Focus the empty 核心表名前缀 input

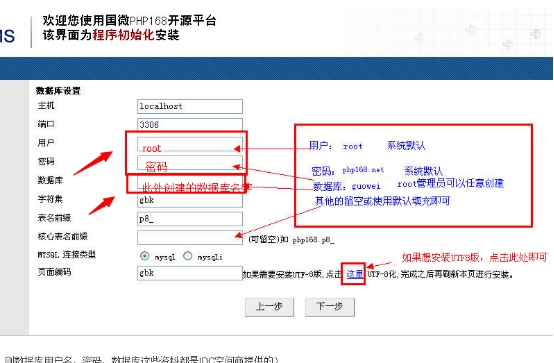190,238
